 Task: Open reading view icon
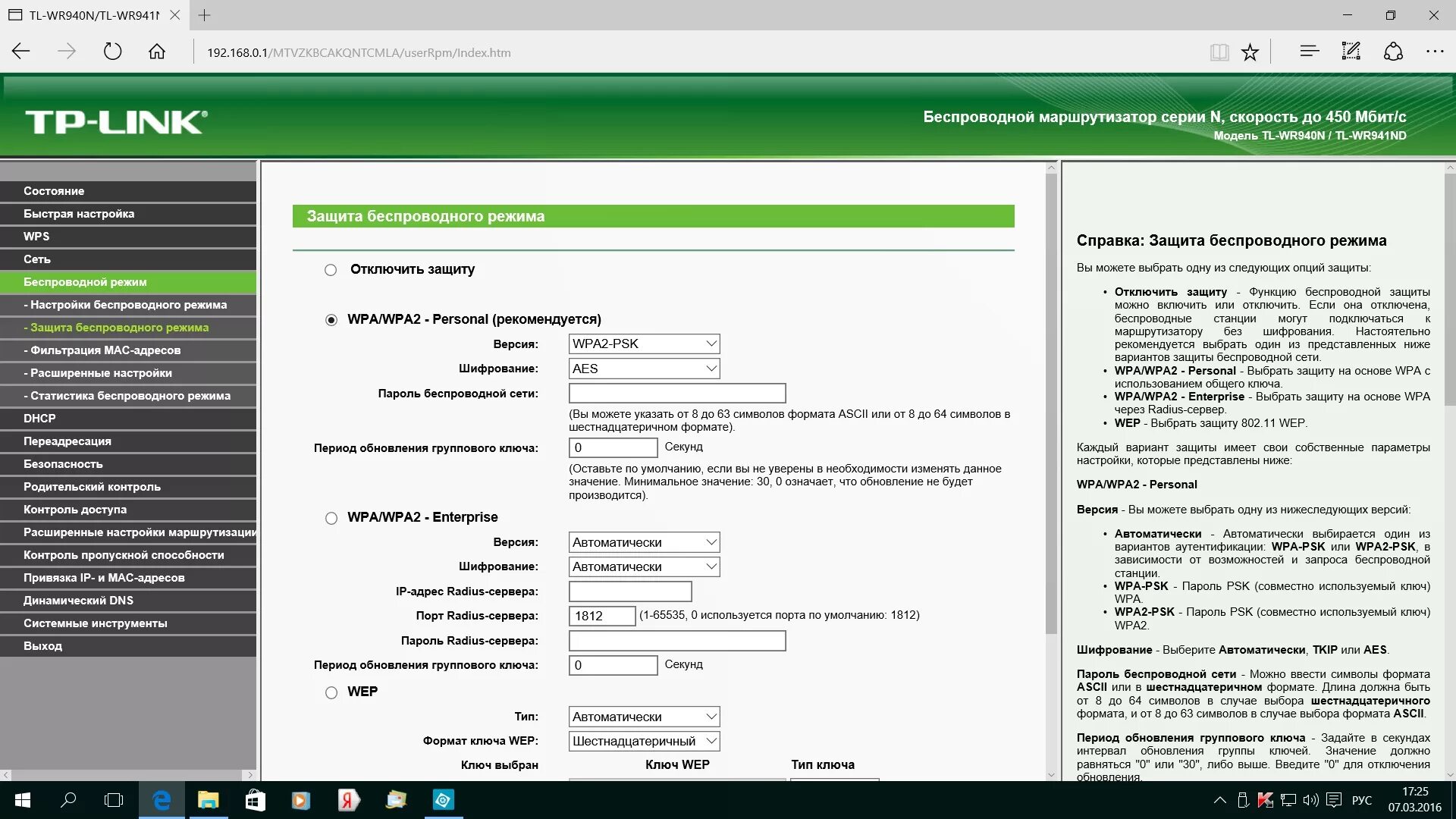pos(1219,52)
